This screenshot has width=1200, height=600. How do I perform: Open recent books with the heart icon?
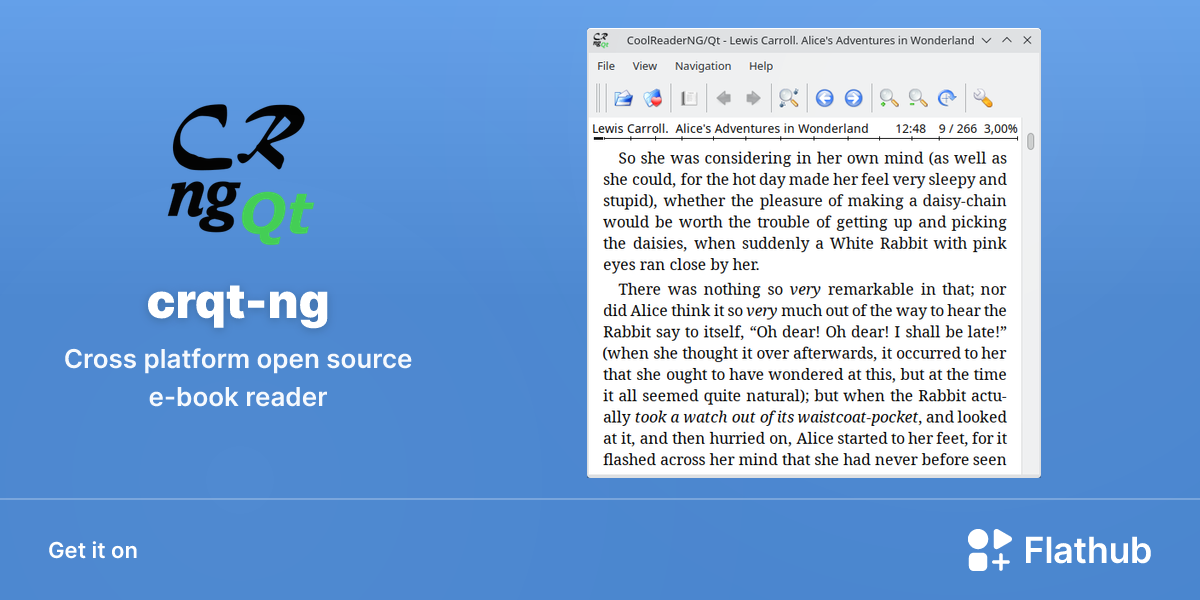click(x=652, y=98)
